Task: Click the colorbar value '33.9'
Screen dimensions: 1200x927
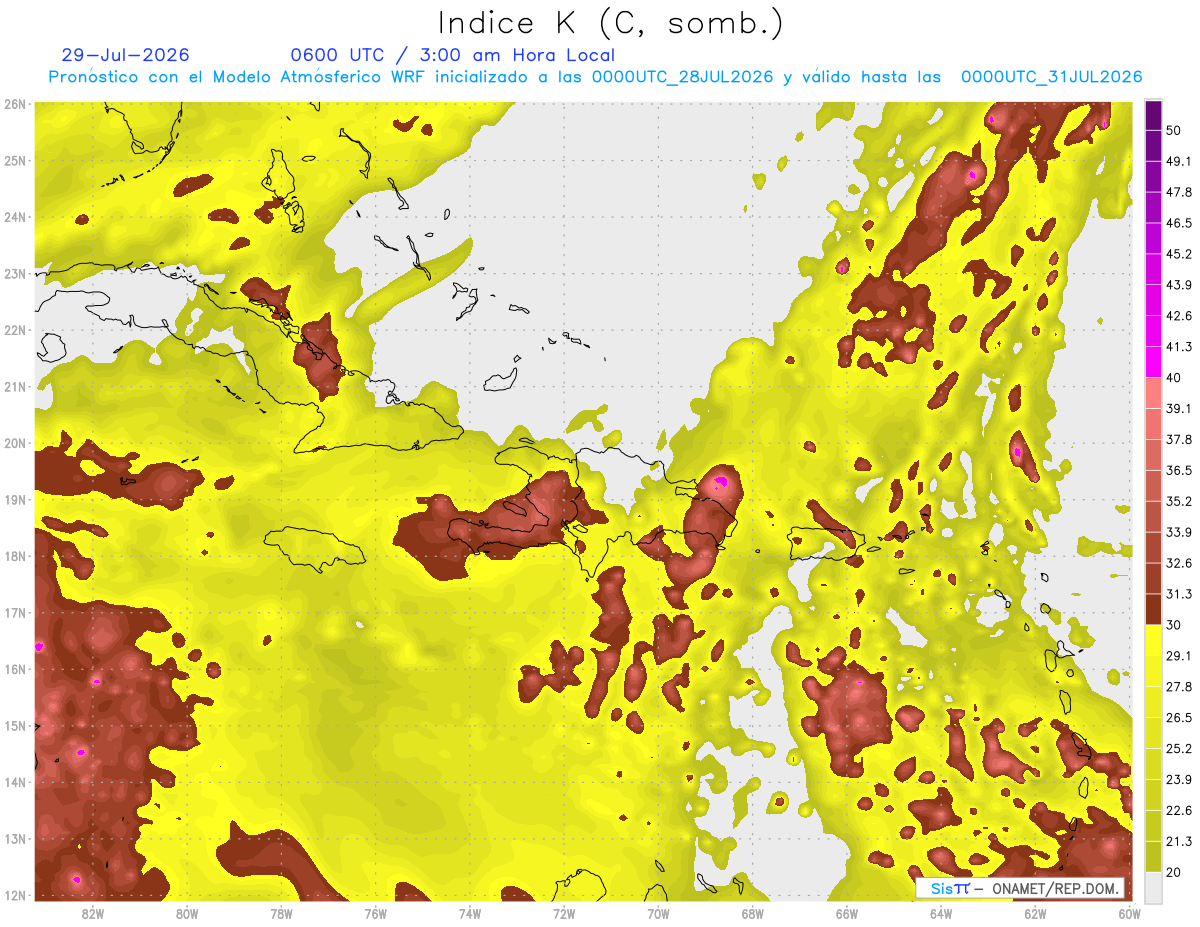Action: click(x=1178, y=531)
